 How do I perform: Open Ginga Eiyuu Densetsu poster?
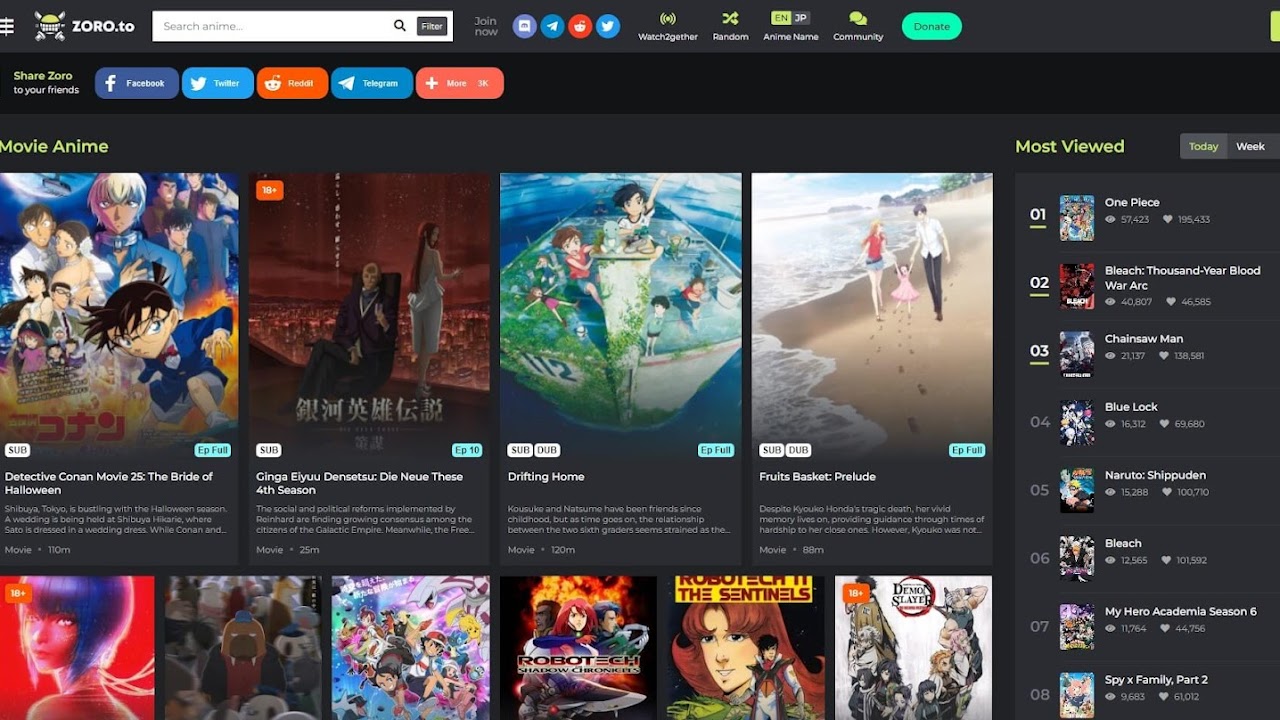[x=370, y=316]
